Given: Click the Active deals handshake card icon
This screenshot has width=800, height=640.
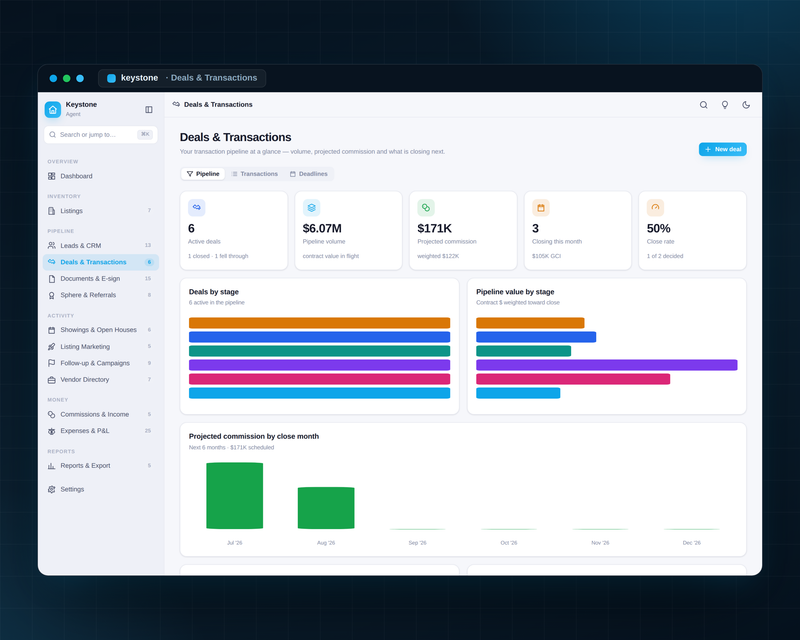Looking at the screenshot, I should tap(196, 208).
